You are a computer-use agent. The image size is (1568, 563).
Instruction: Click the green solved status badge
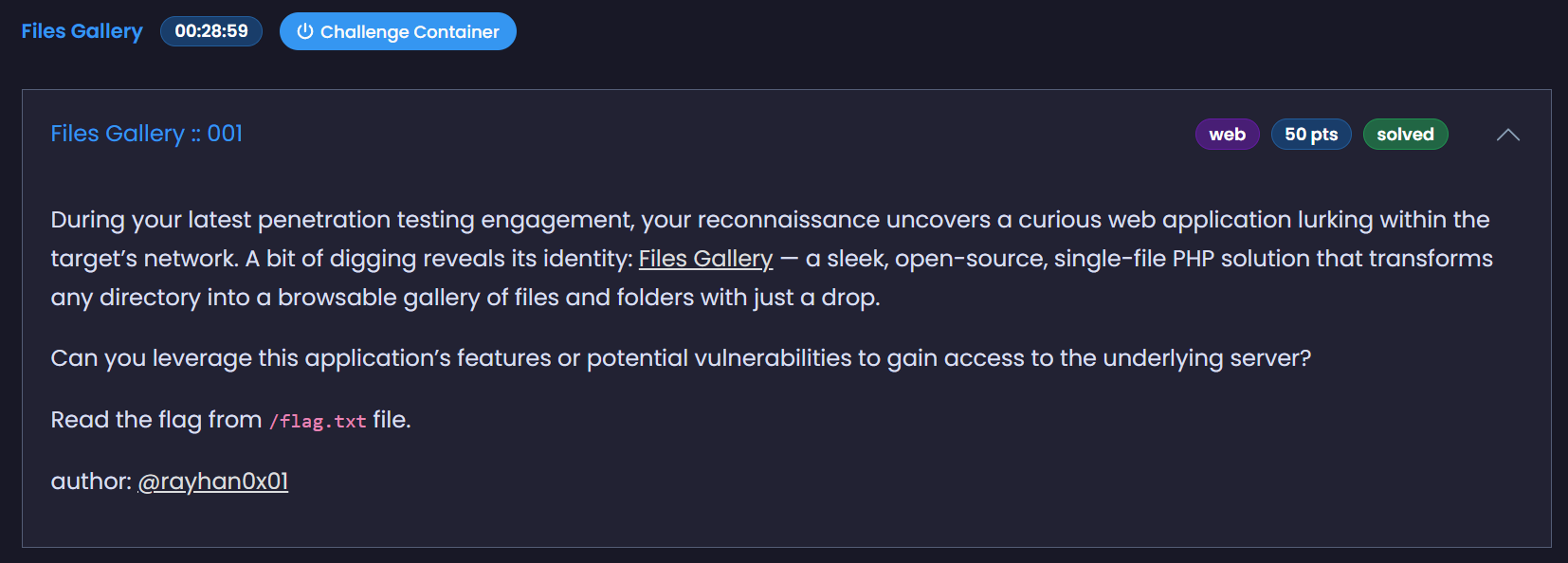pos(1405,135)
